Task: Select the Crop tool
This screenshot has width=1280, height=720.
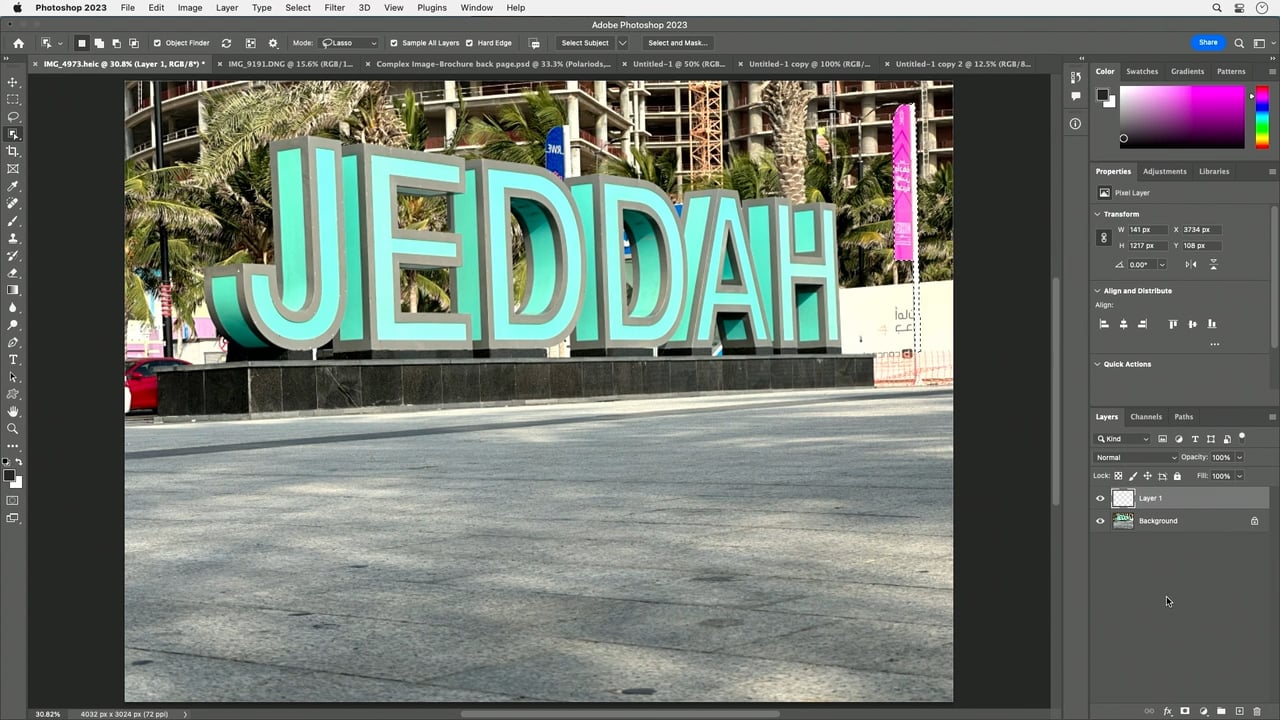Action: point(13,151)
